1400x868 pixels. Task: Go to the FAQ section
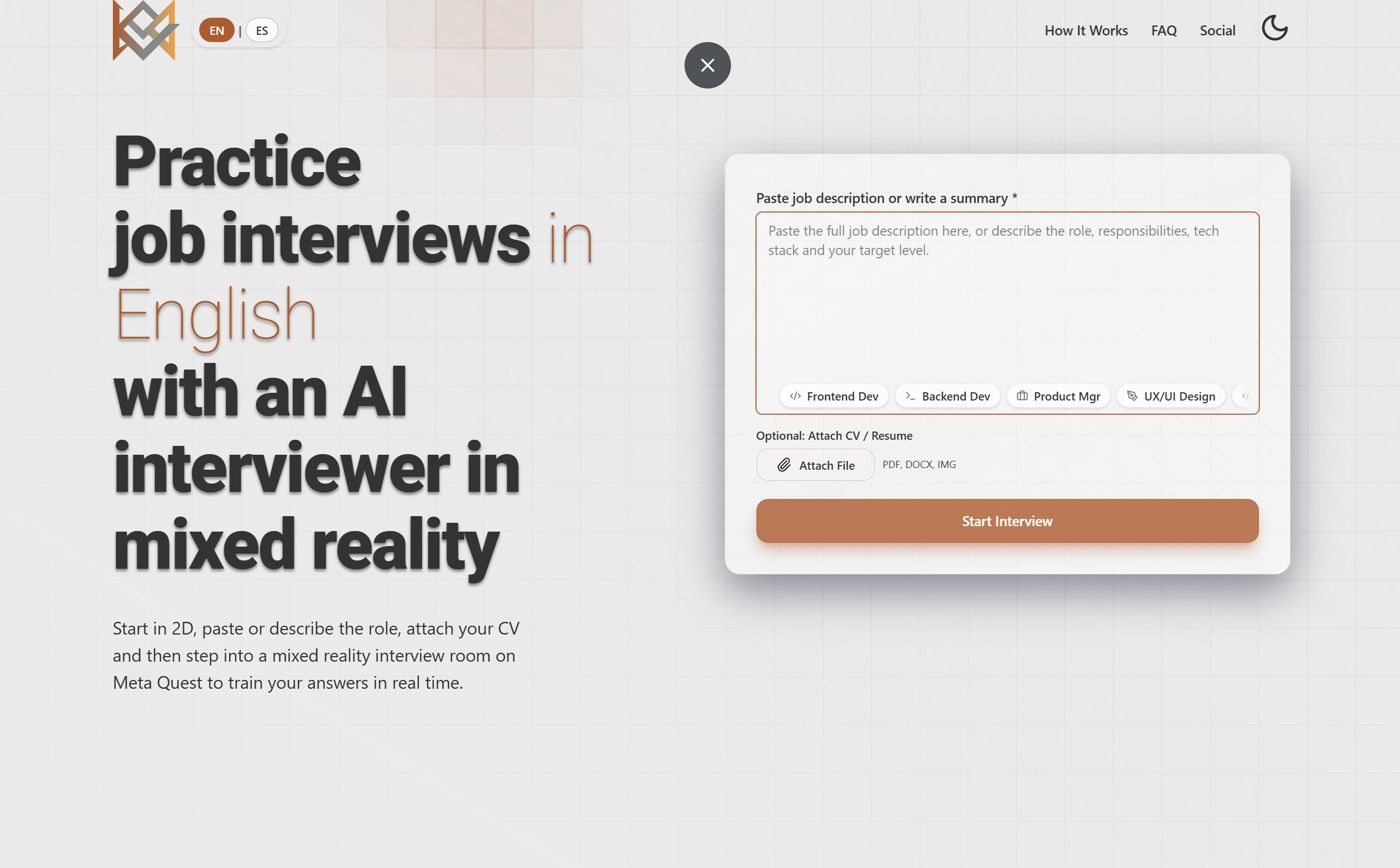click(1163, 30)
